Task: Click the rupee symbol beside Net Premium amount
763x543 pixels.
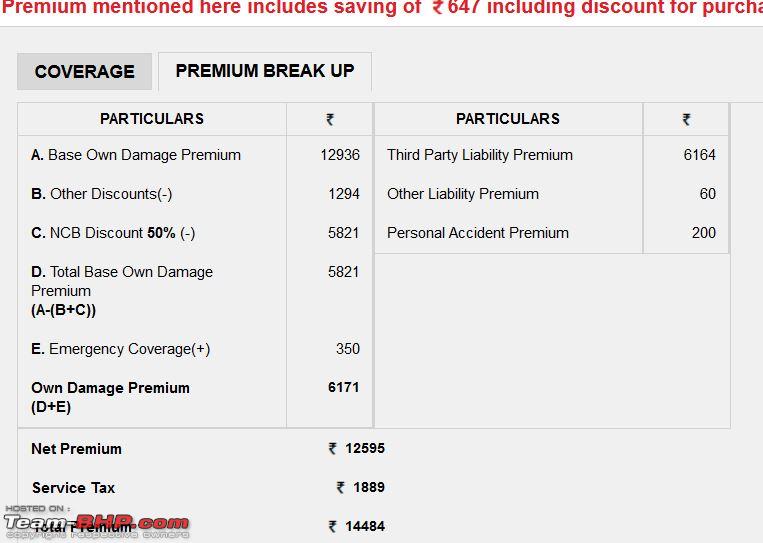Action: pos(333,448)
